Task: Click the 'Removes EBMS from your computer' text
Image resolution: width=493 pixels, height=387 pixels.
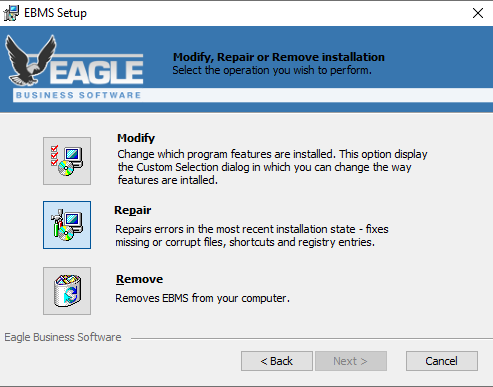Action: [202, 298]
